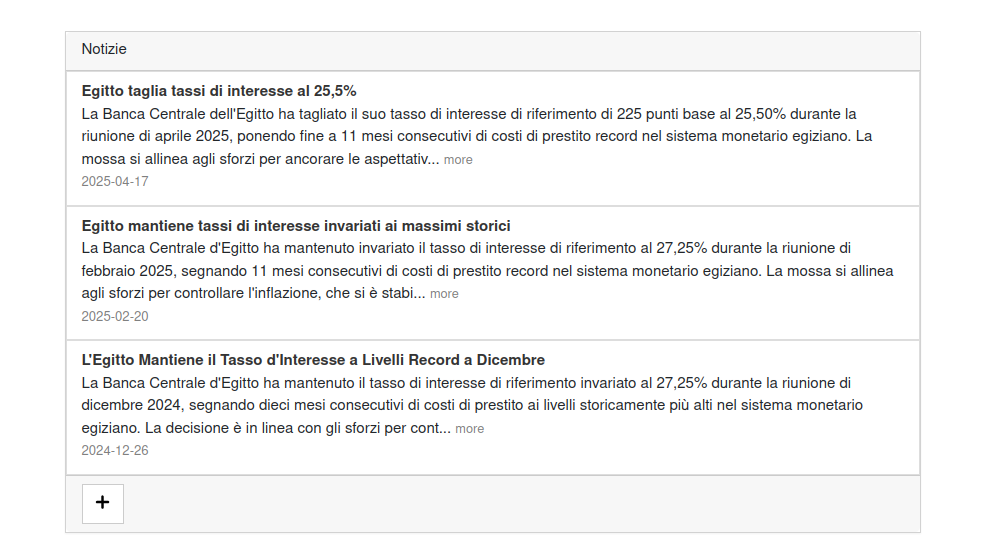
Task: Click empty header area right of Notizie
Action: click(x=523, y=50)
